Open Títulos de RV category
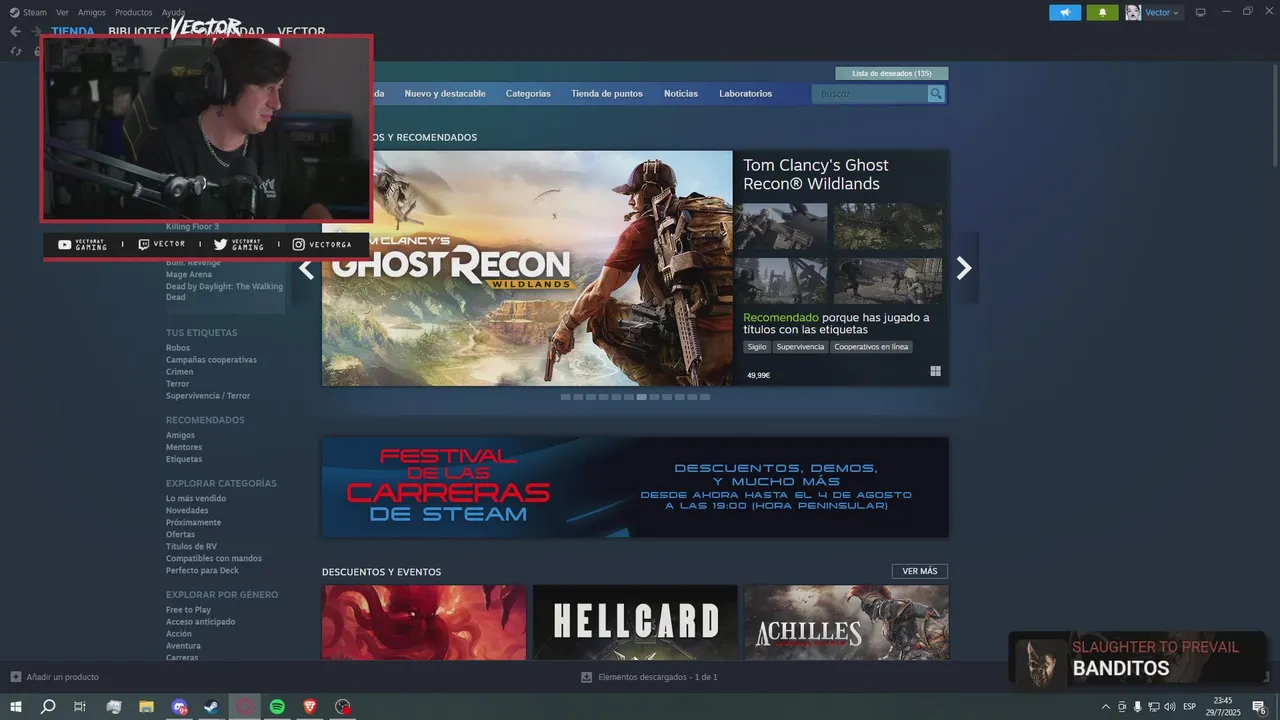Screen dimensions: 1280x720 coord(191,547)
